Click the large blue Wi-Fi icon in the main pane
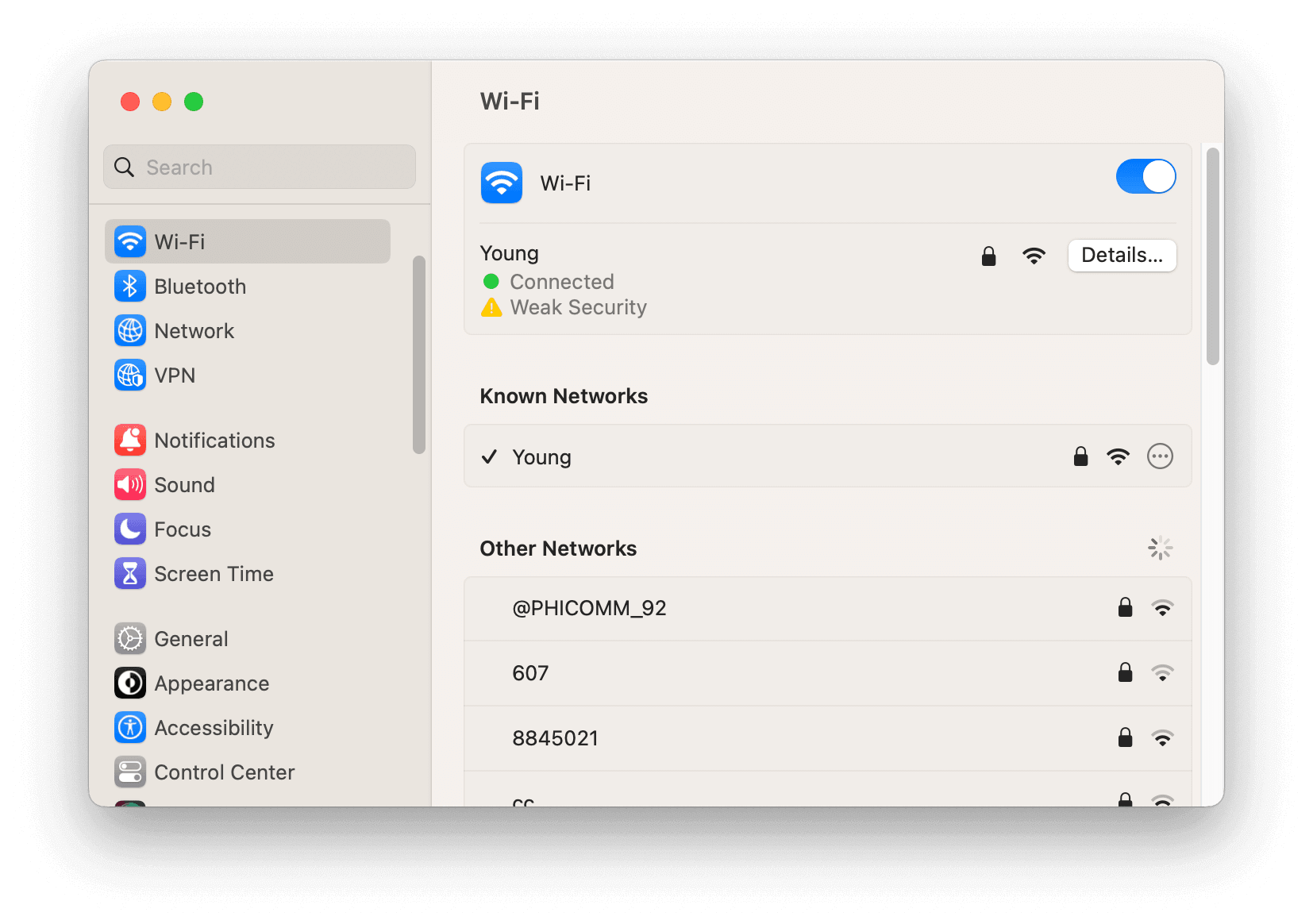The width and height of the screenshot is (1313, 924). 502,183
